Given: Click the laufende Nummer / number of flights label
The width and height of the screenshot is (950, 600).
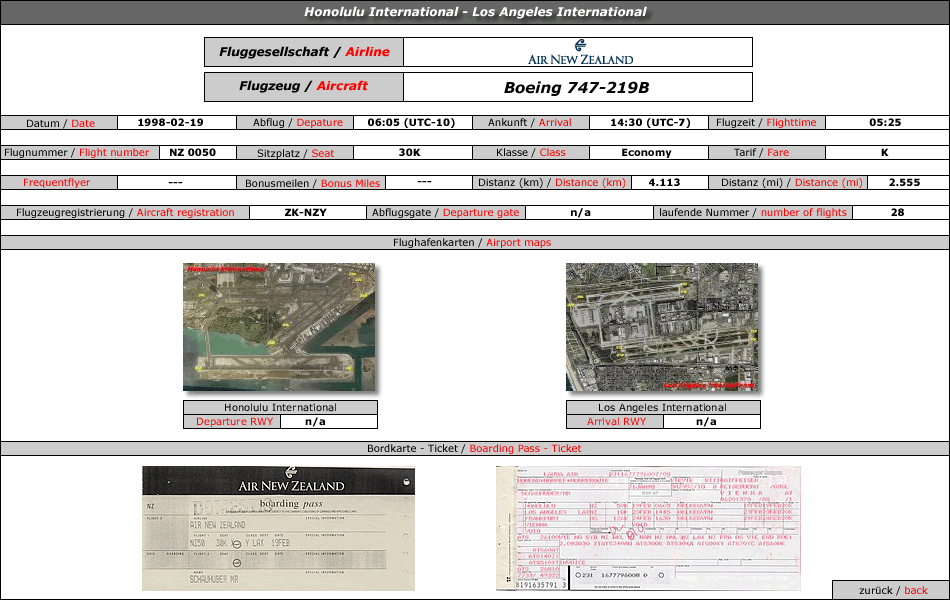Looking at the screenshot, I should click(752, 213).
